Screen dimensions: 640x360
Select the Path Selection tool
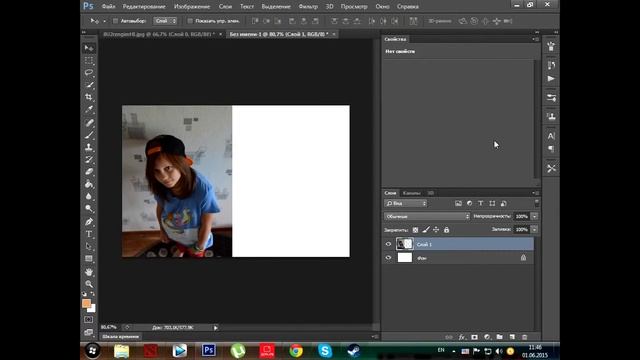pos(89,246)
